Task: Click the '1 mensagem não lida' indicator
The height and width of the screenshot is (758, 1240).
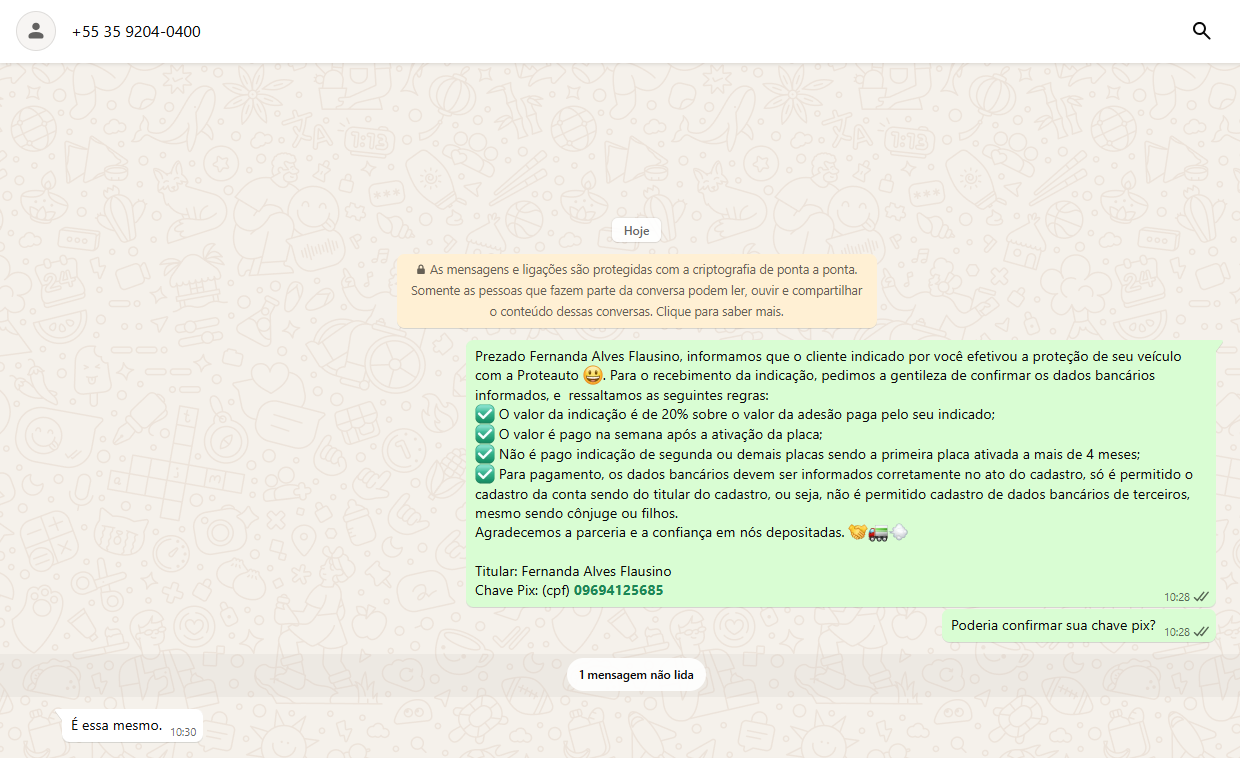Action: click(636, 675)
